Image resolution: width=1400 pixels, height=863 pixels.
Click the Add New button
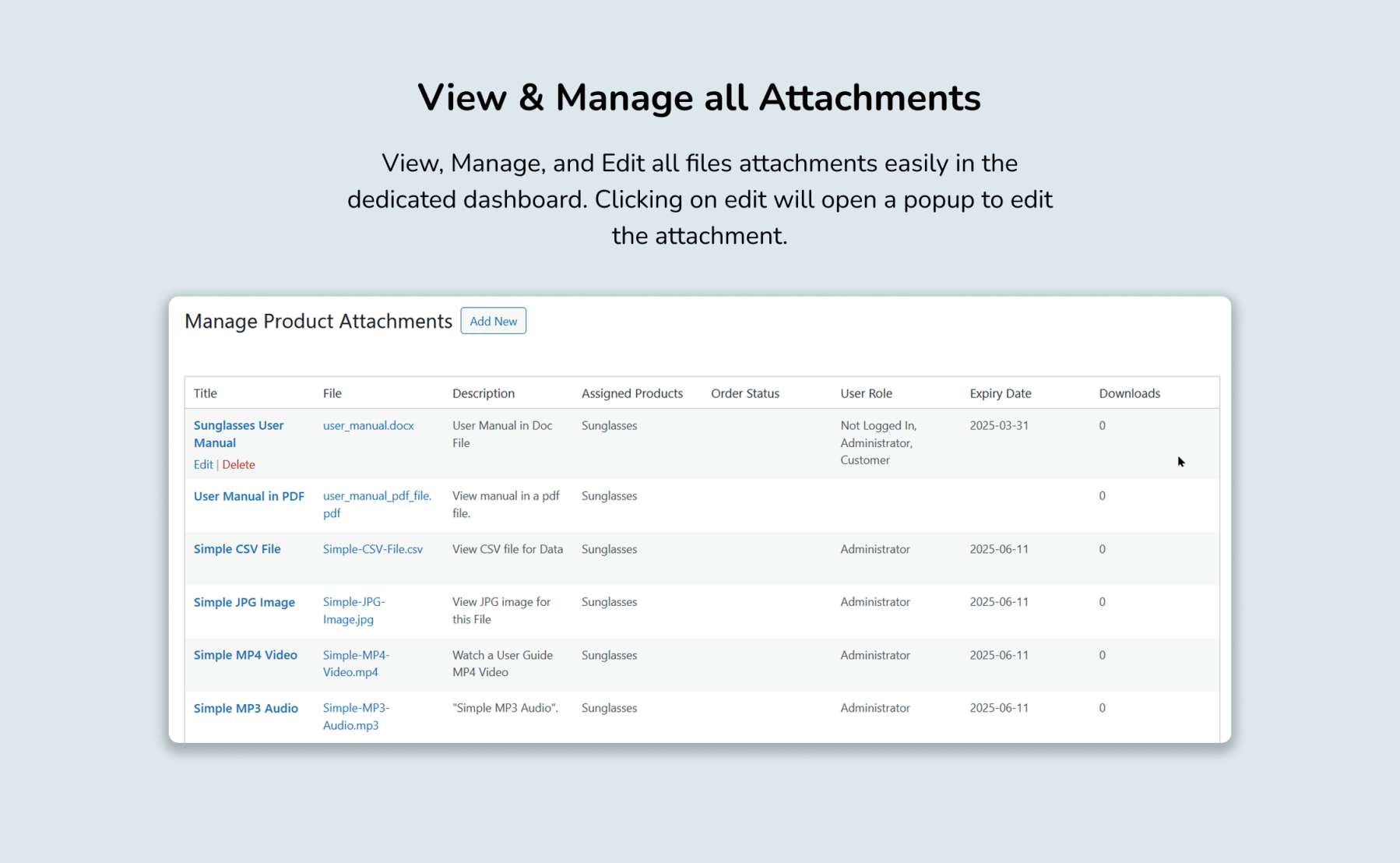coord(493,321)
